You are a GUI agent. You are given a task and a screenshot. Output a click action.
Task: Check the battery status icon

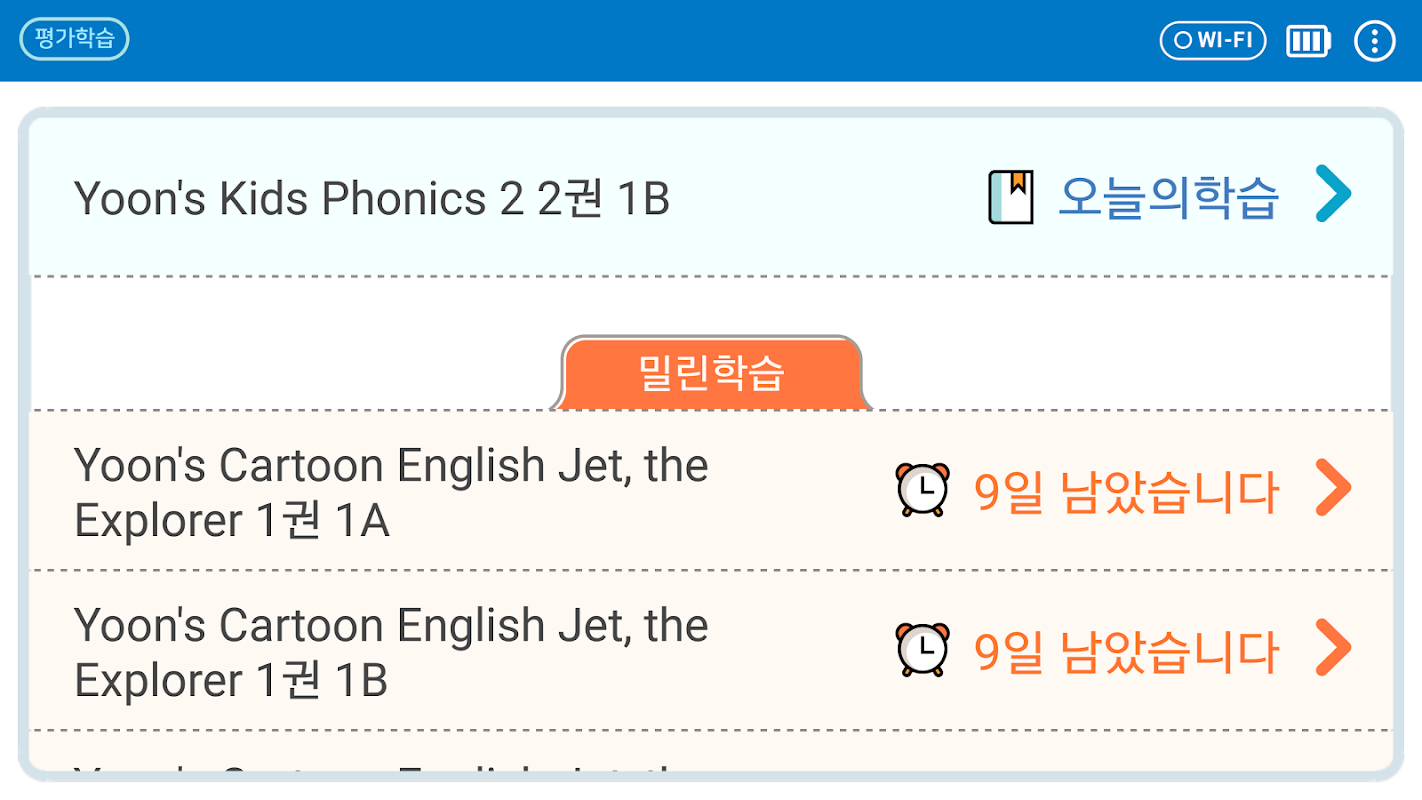1308,41
